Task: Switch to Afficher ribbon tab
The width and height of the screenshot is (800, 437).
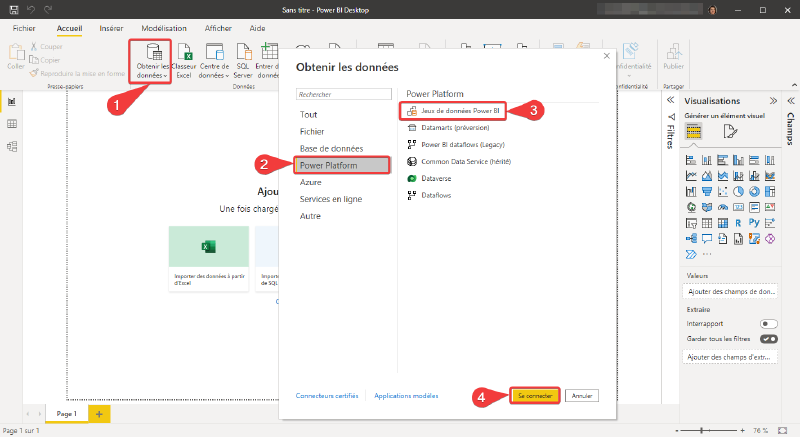Action: point(218,29)
